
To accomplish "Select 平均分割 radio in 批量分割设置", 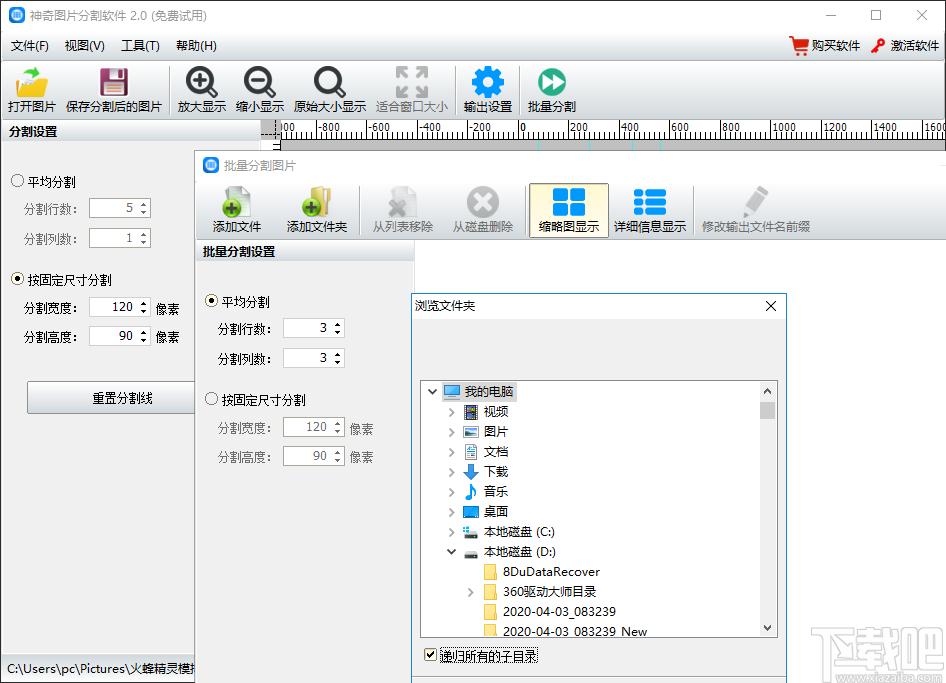I will [x=211, y=300].
